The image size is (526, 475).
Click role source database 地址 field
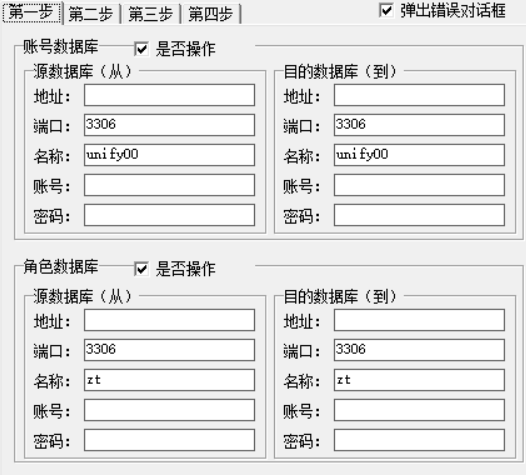169,320
